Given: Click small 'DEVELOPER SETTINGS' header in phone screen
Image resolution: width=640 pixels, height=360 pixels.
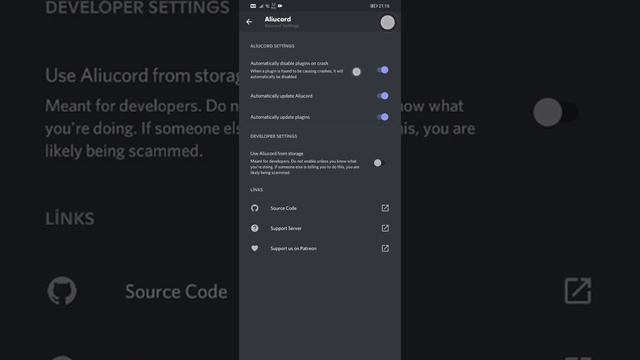Looking at the screenshot, I should (x=273, y=136).
